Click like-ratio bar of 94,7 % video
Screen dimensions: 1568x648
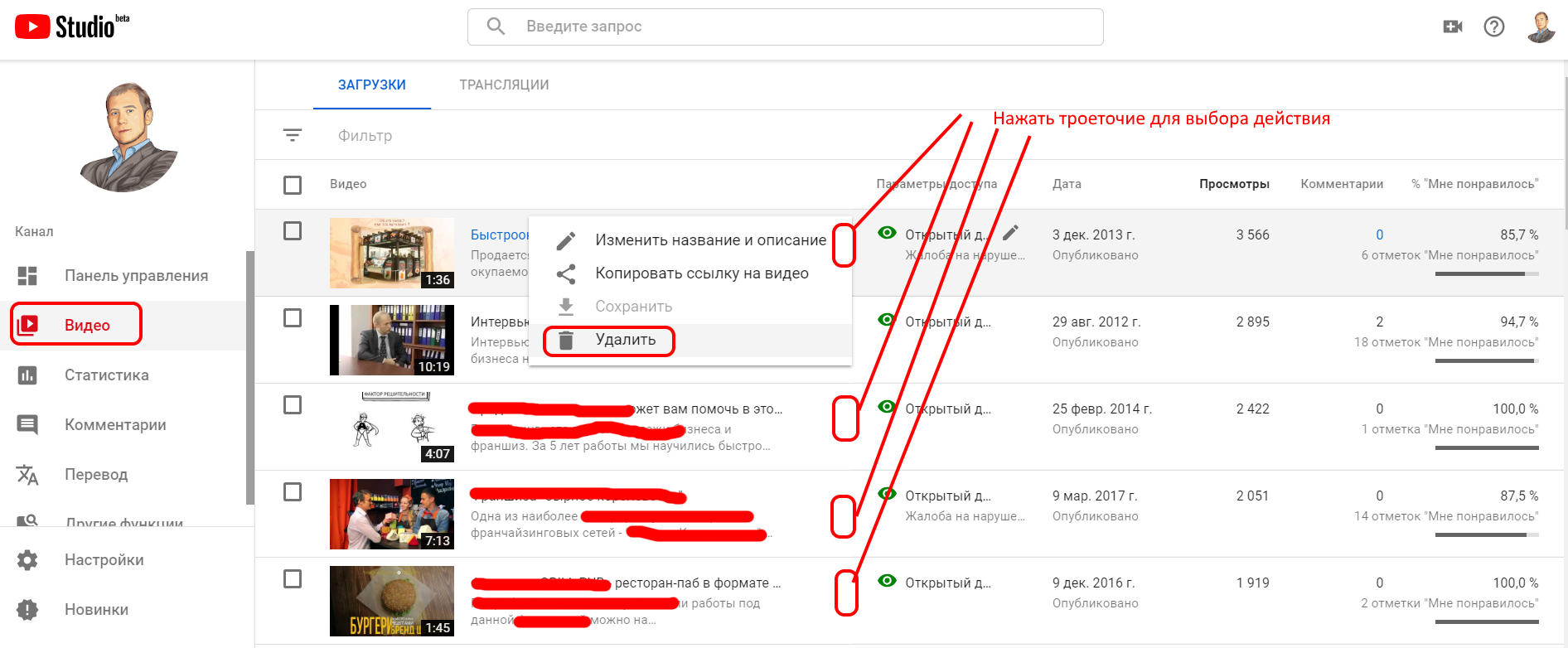pyautogui.click(x=1487, y=360)
